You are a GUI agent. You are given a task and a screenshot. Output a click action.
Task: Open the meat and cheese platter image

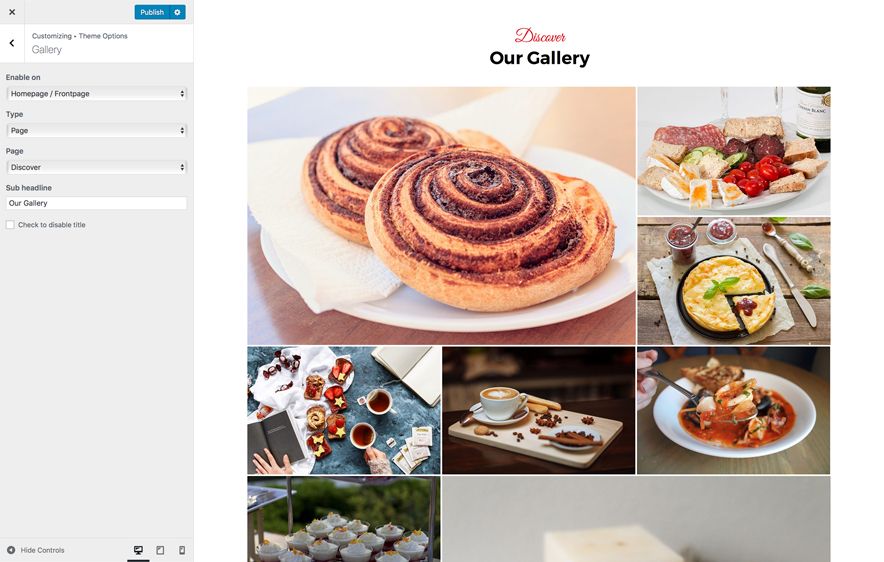pos(734,151)
